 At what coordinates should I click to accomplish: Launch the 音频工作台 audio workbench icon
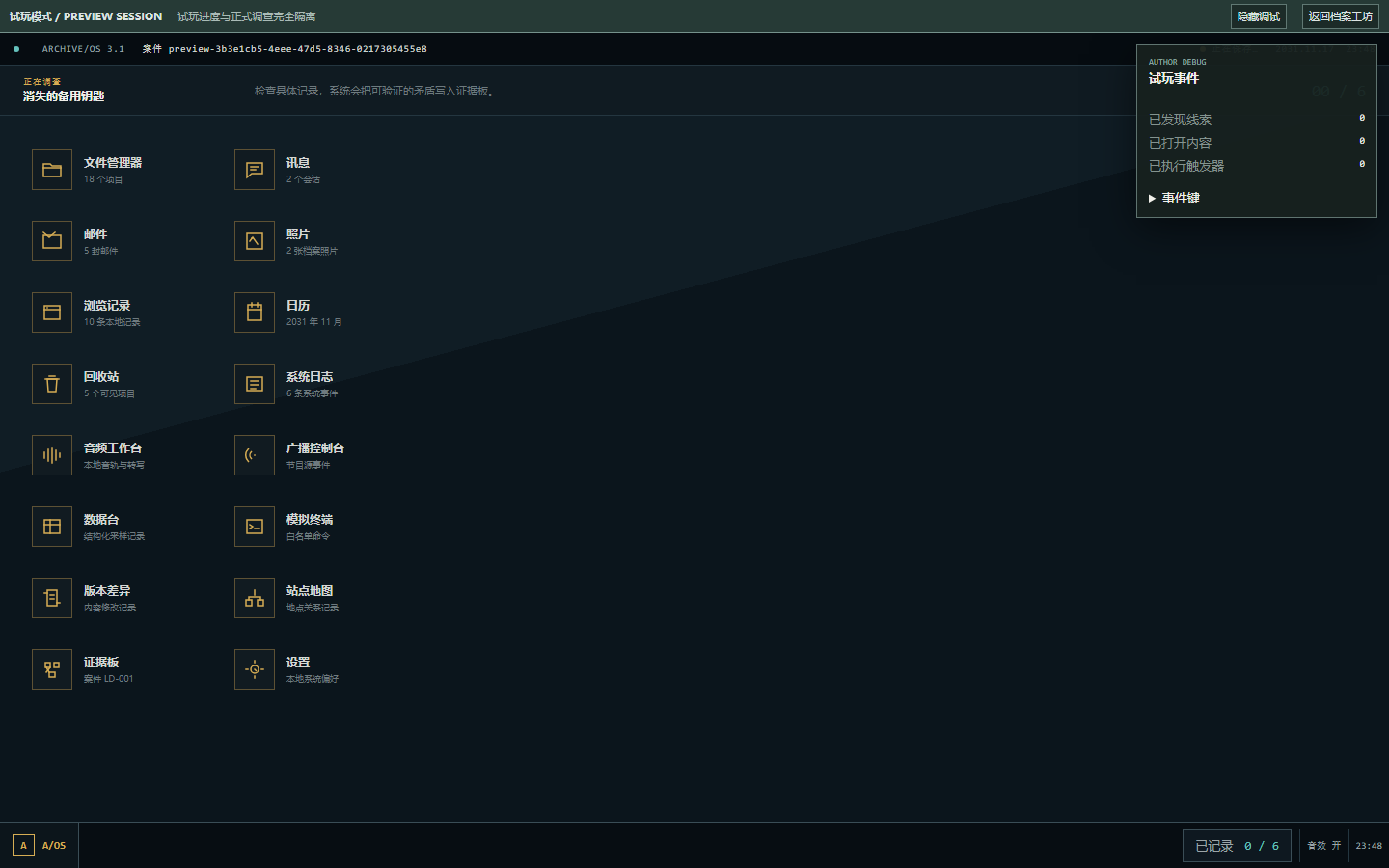[52, 455]
